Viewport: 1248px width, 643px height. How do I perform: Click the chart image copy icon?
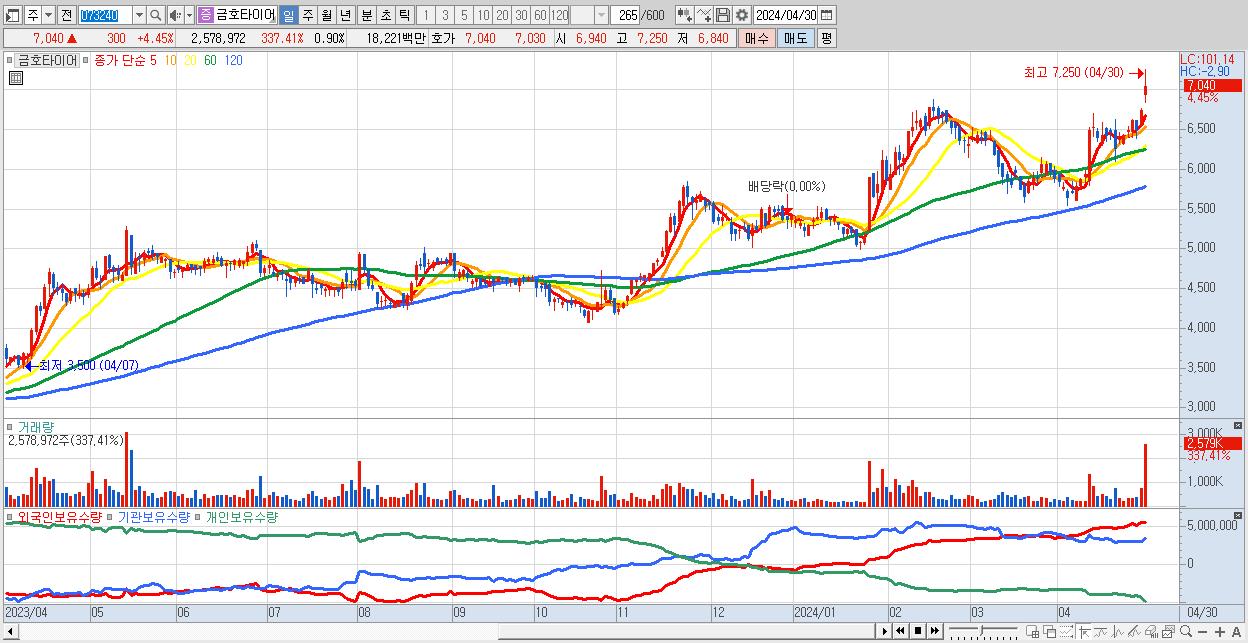point(1168,631)
